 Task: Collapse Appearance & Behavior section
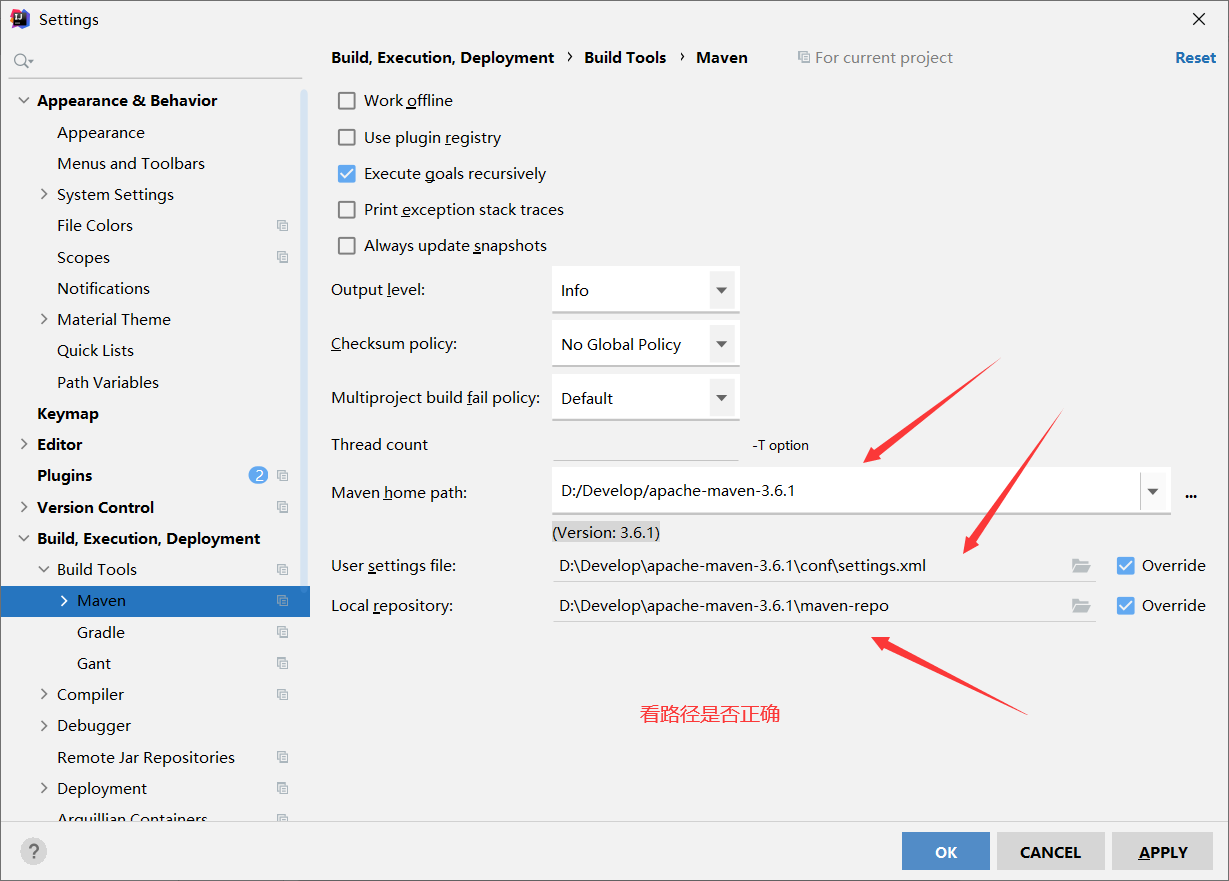tap(23, 101)
